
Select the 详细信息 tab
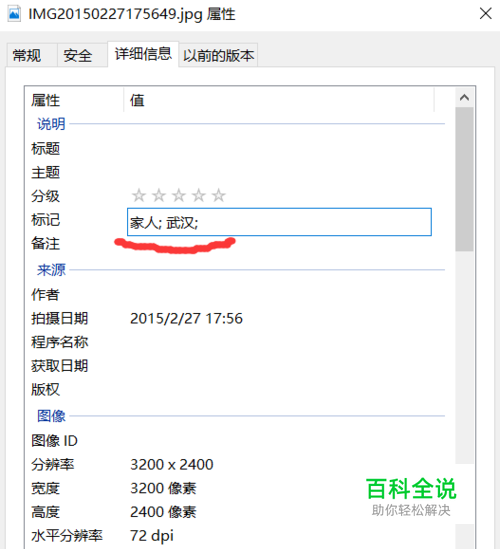143,54
